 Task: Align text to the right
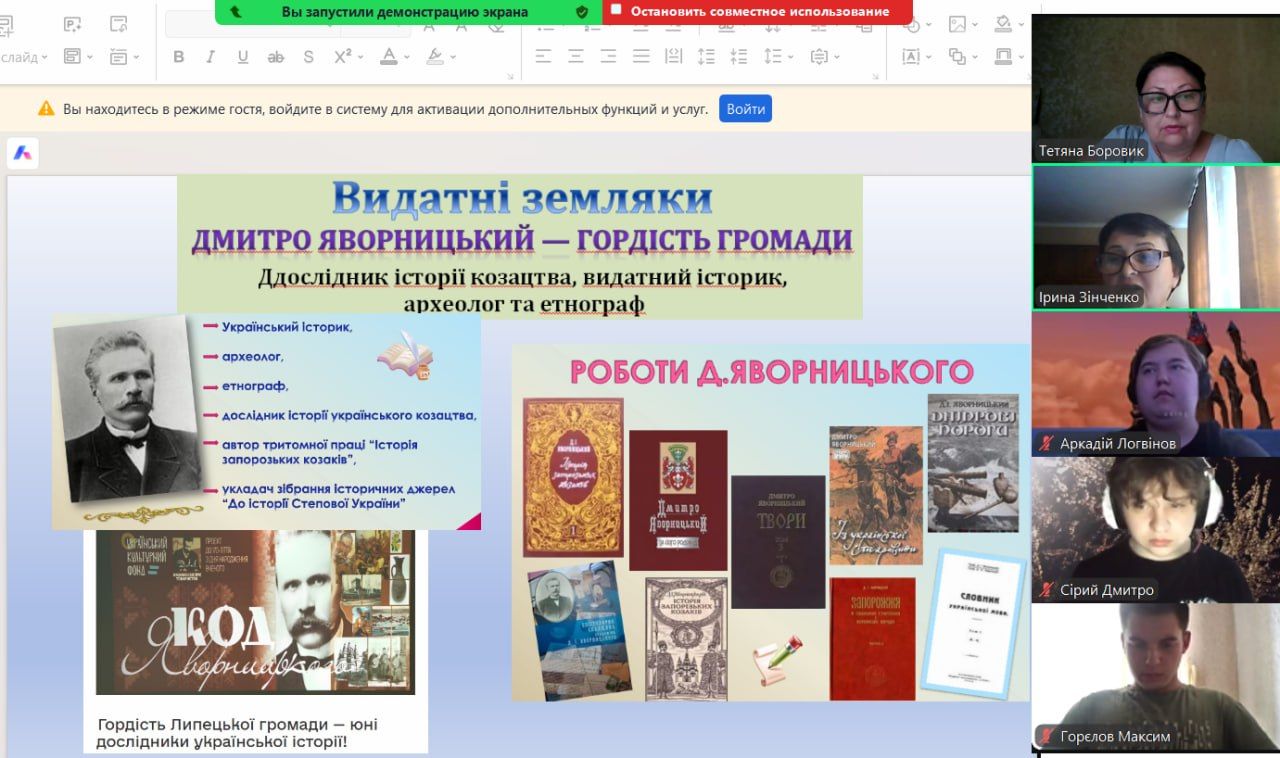[x=608, y=56]
